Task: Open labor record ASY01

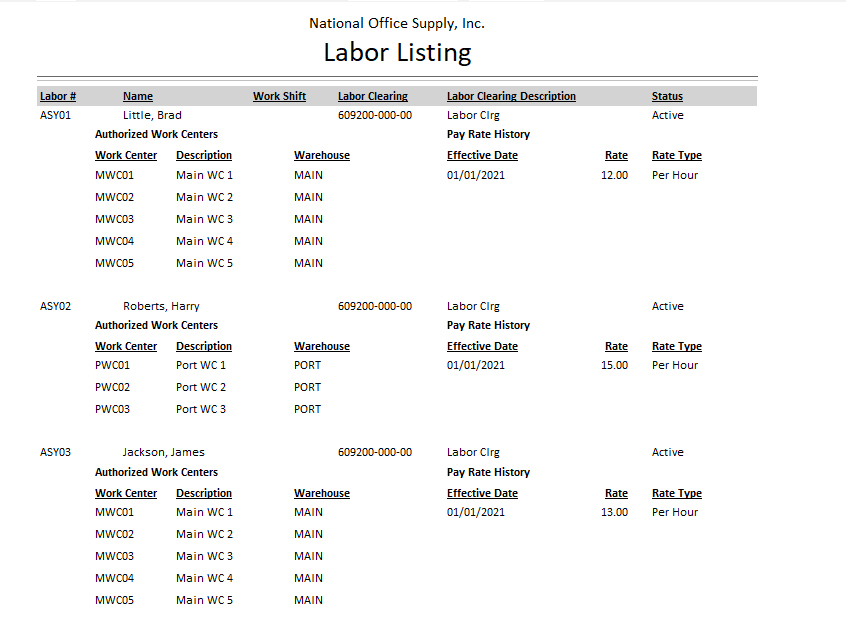Action: pos(55,115)
